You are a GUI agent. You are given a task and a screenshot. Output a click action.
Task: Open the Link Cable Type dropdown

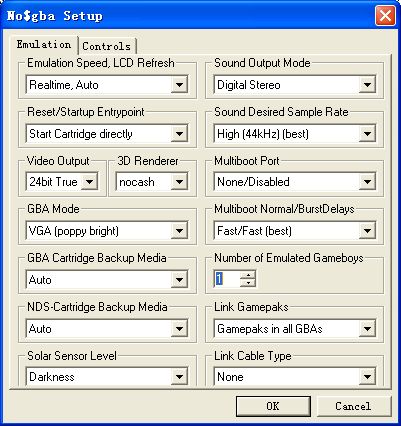(295, 377)
